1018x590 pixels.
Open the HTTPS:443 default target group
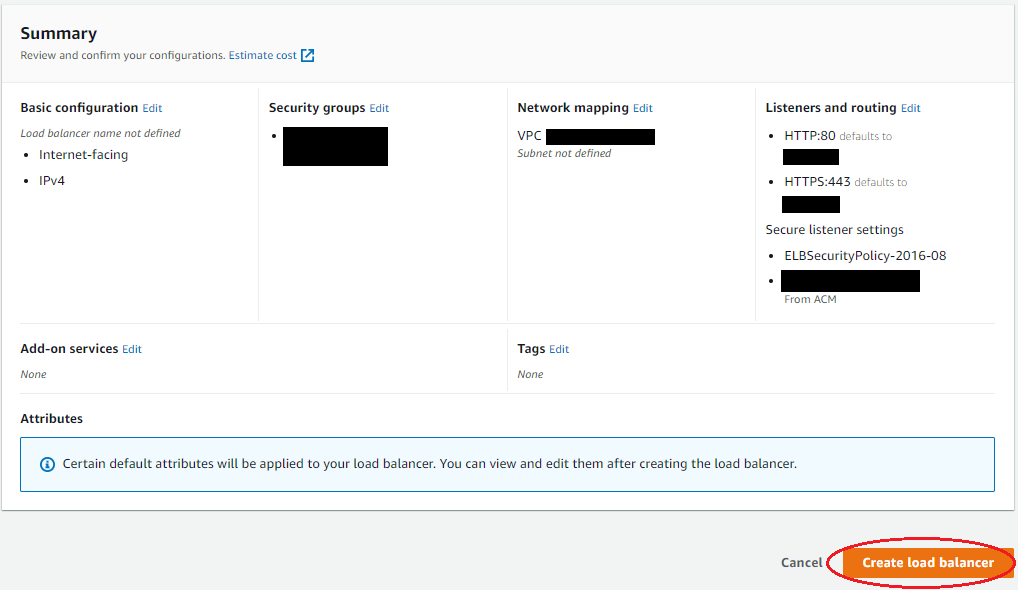[811, 204]
